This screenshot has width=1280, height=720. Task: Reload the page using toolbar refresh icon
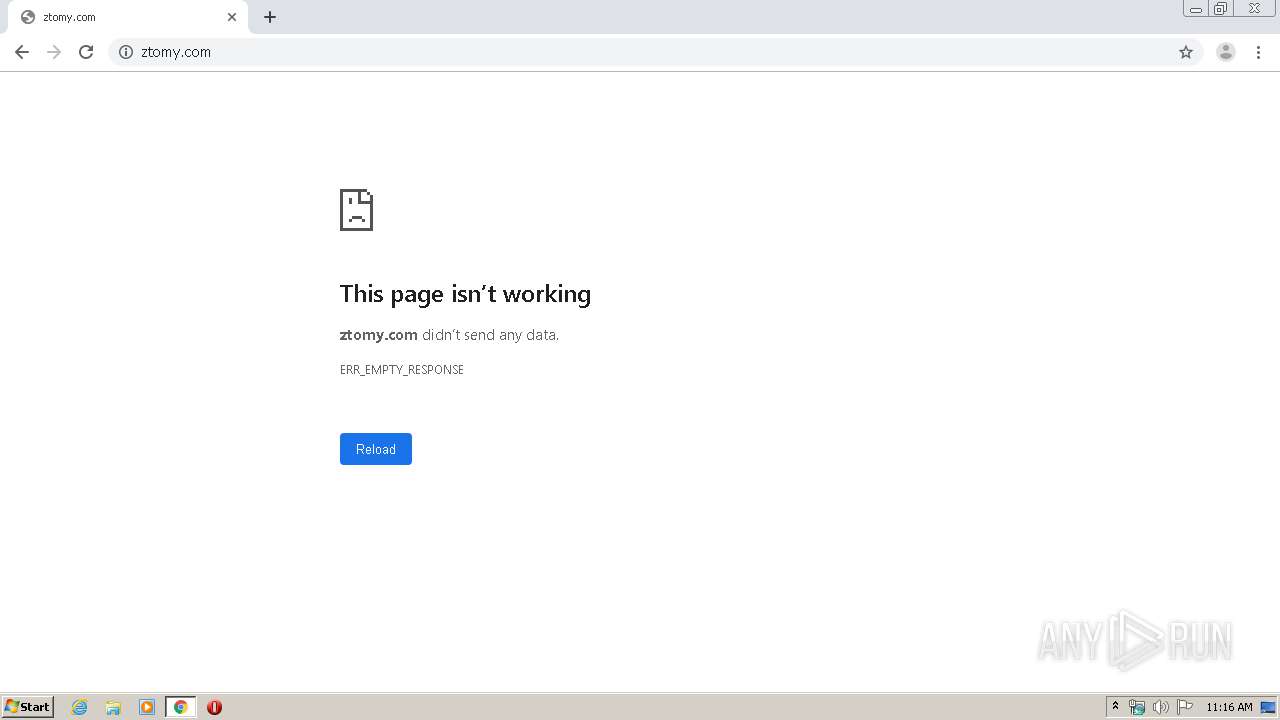86,52
